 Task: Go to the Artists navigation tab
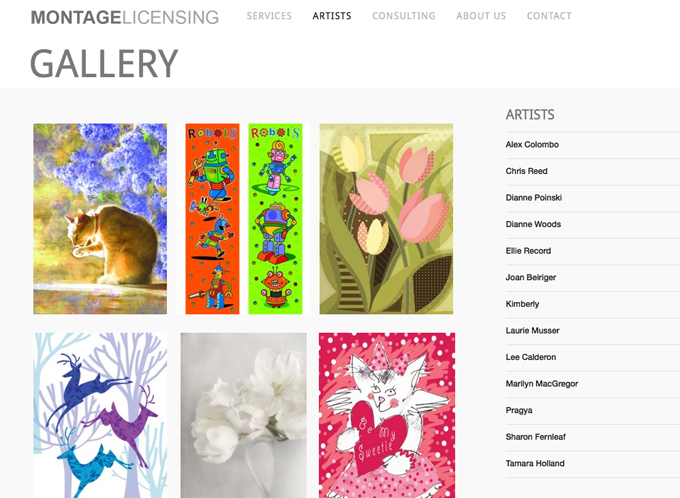click(x=332, y=16)
